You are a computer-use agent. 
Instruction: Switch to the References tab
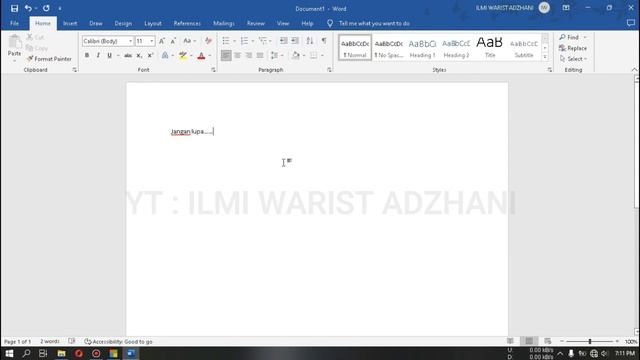coord(187,23)
